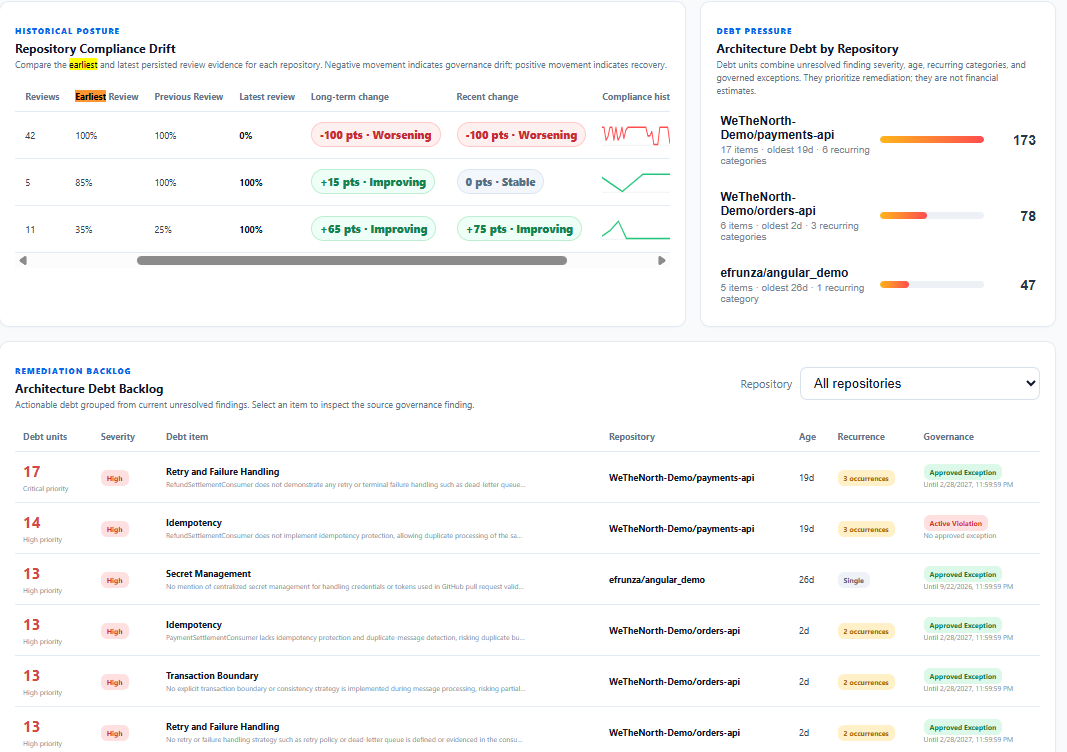
Task: Click the horizontal scrollbar right arrow
Action: click(661, 261)
